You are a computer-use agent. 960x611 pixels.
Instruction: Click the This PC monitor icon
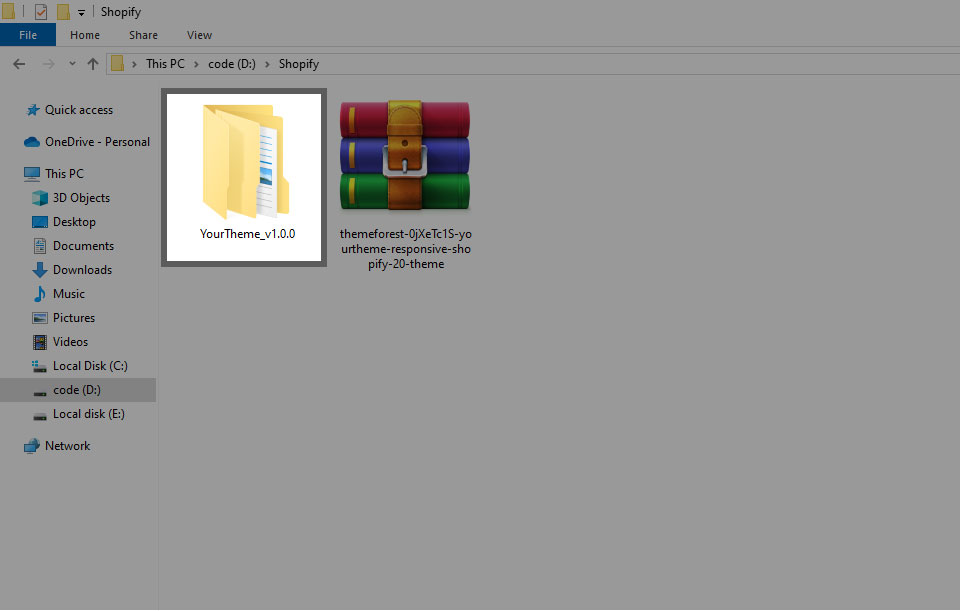(32, 174)
